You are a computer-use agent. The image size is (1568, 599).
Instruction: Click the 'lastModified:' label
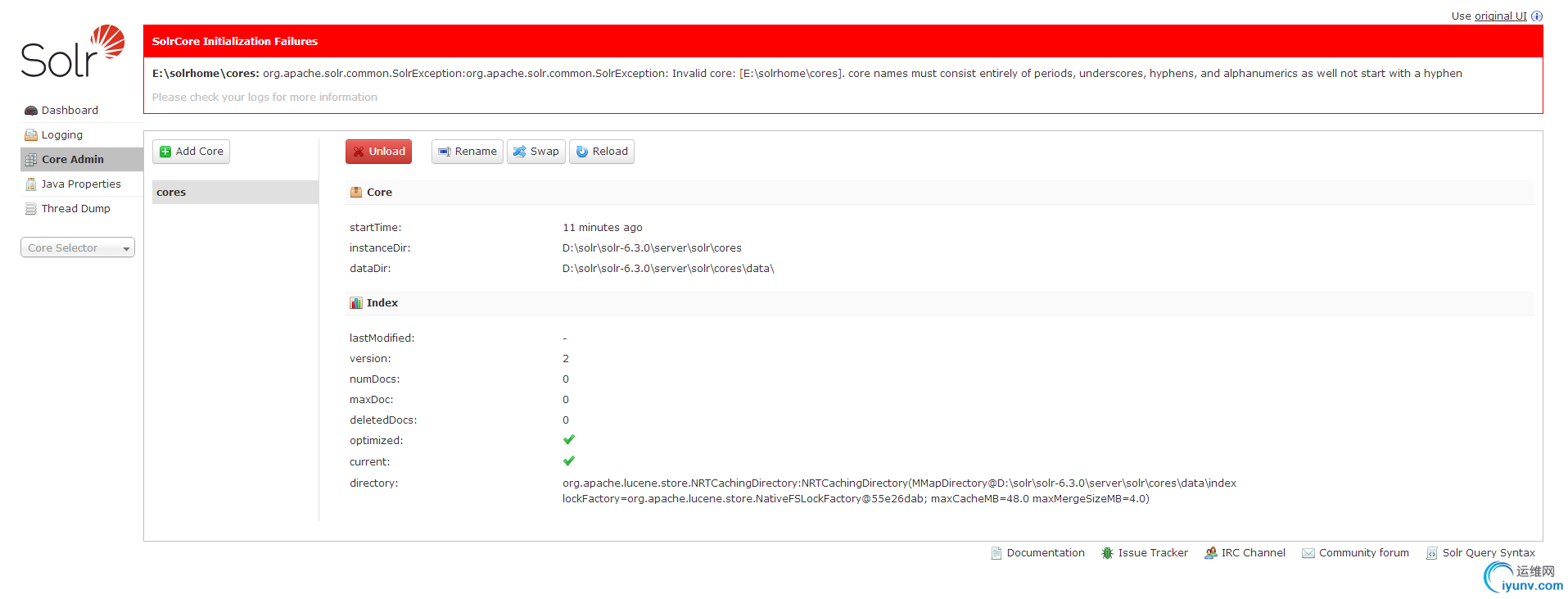382,338
